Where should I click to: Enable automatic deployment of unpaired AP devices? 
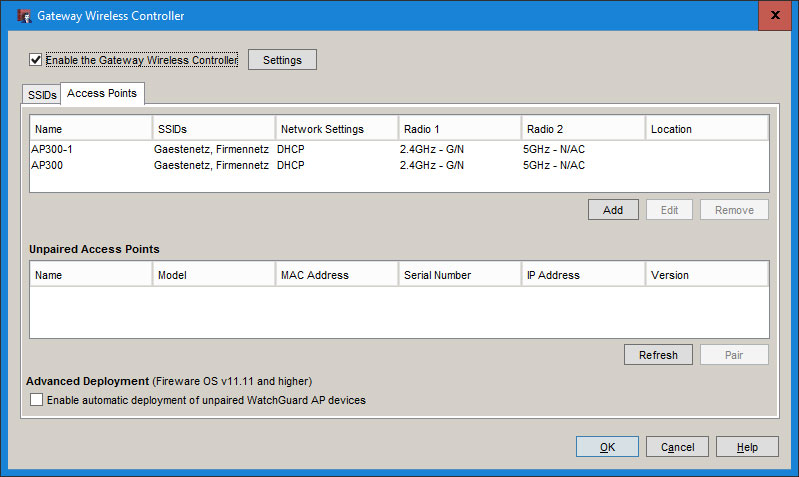click(37, 400)
